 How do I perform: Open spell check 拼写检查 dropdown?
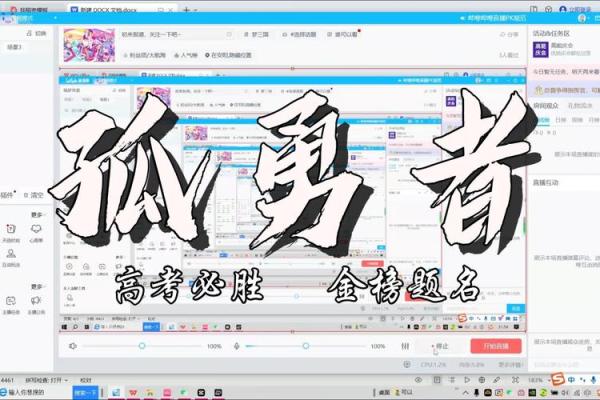47,380
